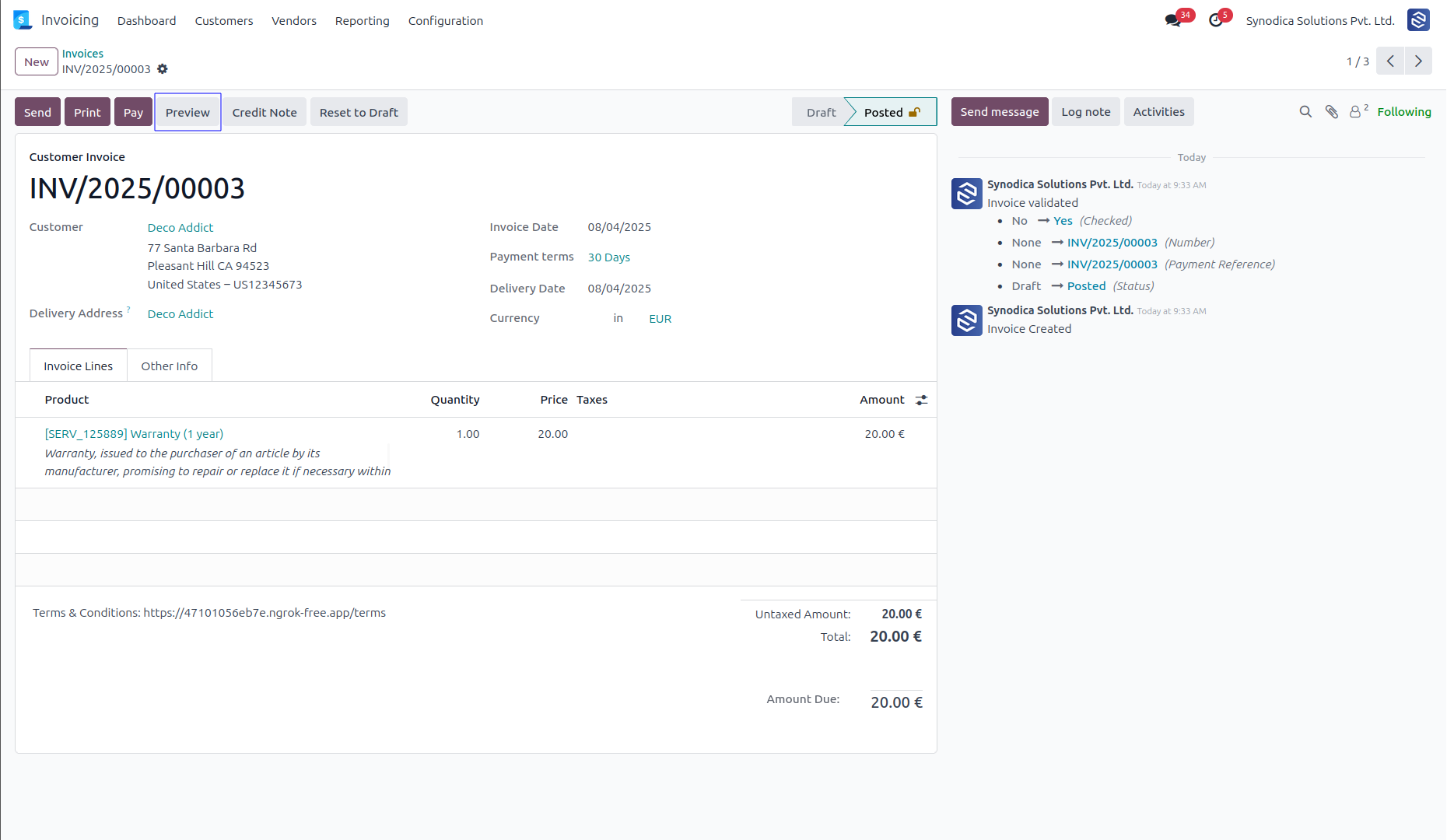Open column settings icon next to Amount

[x=921, y=400]
